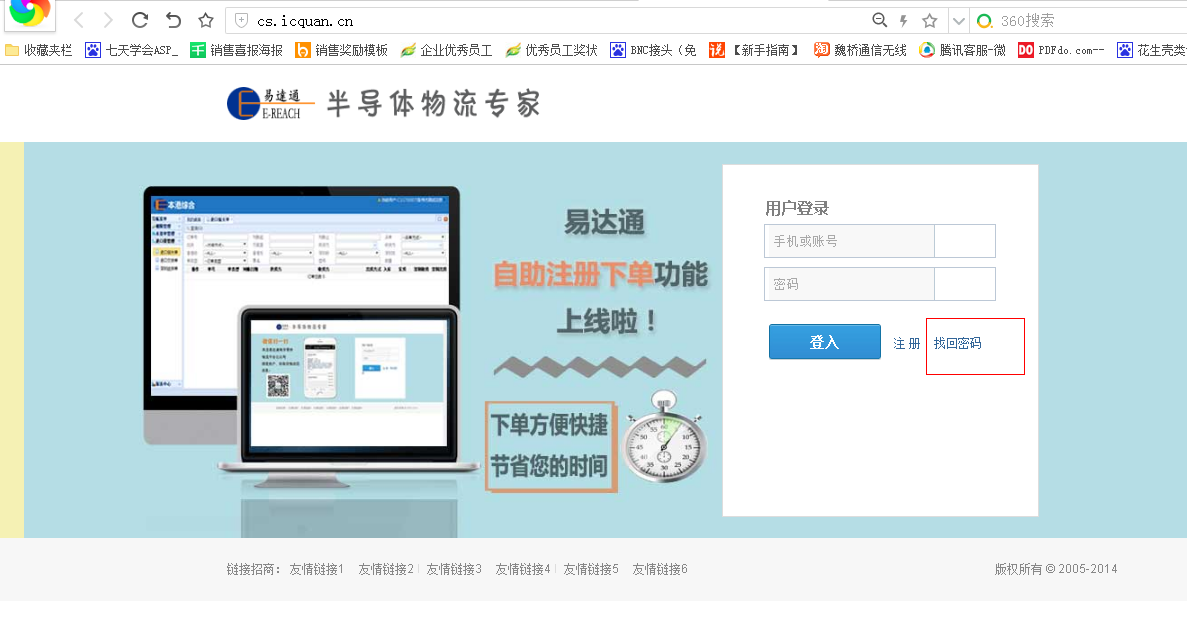The image size is (1187, 637).
Task: Expand the address bar dropdown arrow
Action: pos(958,21)
